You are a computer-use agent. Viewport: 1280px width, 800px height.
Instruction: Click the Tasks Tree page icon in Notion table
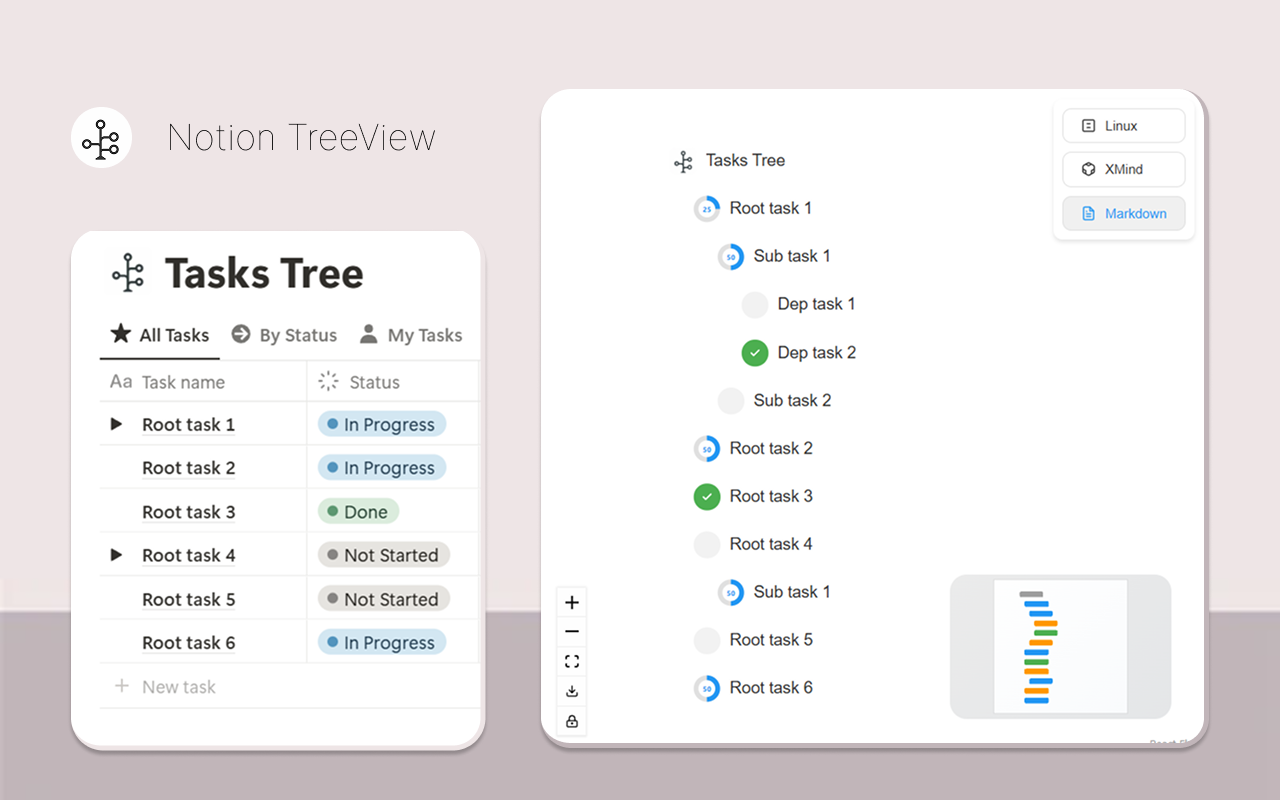click(127, 273)
